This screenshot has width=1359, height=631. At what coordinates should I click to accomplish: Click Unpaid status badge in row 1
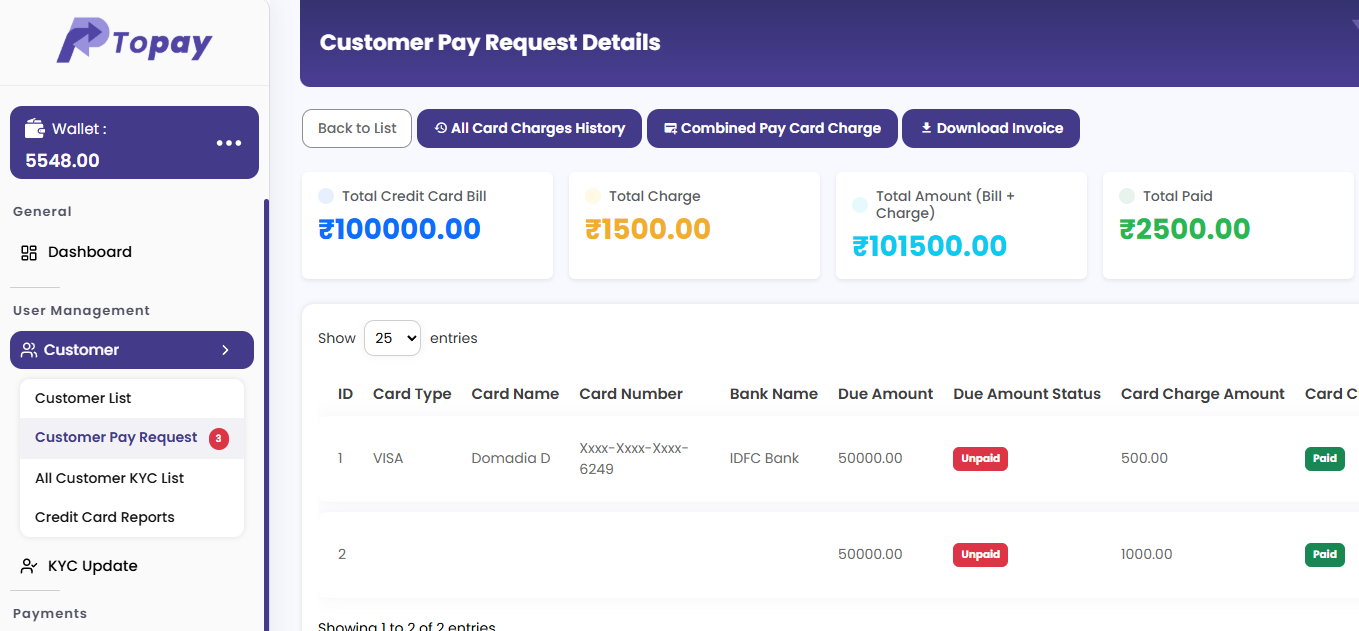click(x=980, y=459)
